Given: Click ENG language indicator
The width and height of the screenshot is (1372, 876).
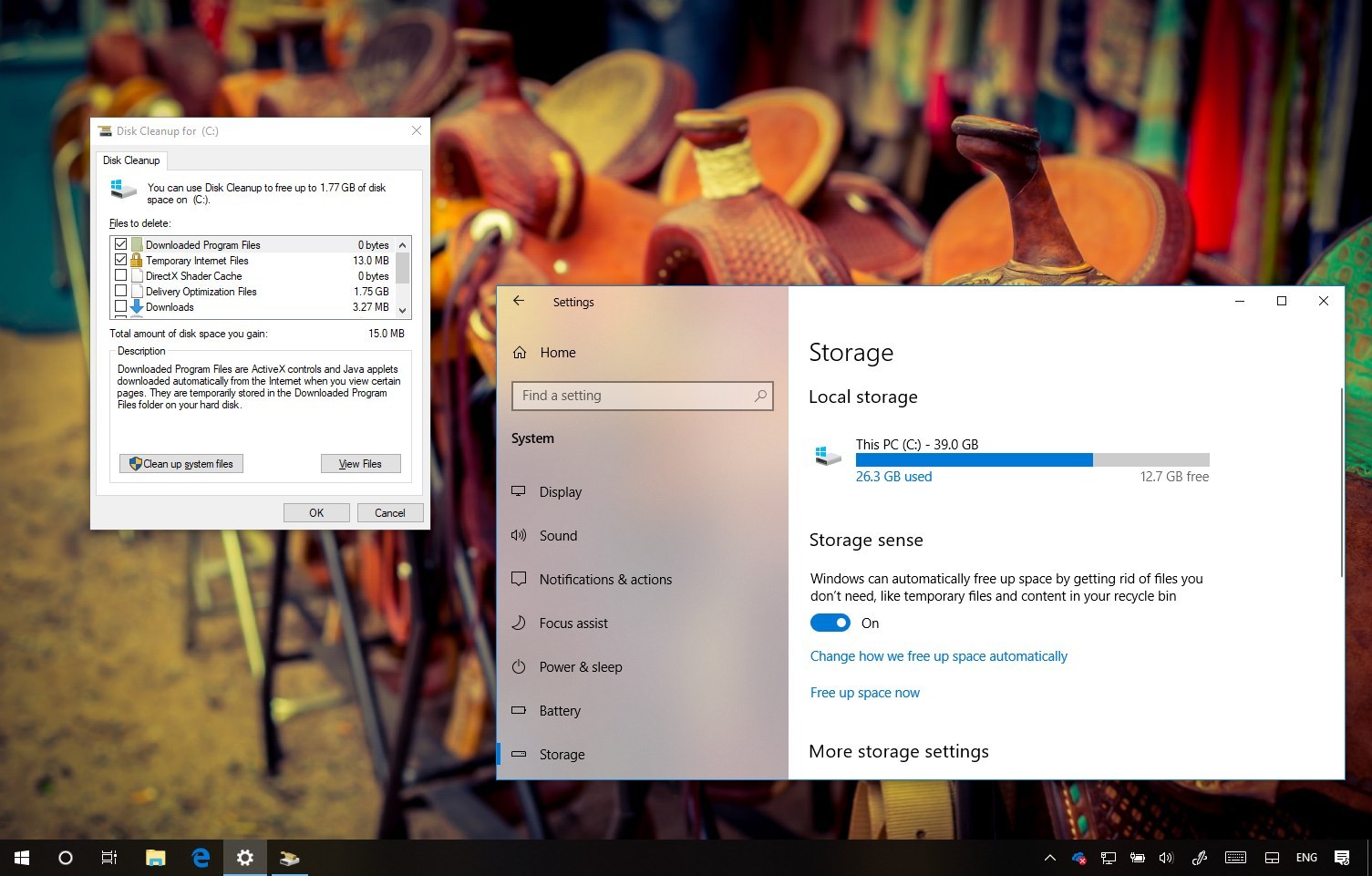Looking at the screenshot, I should [x=1306, y=858].
